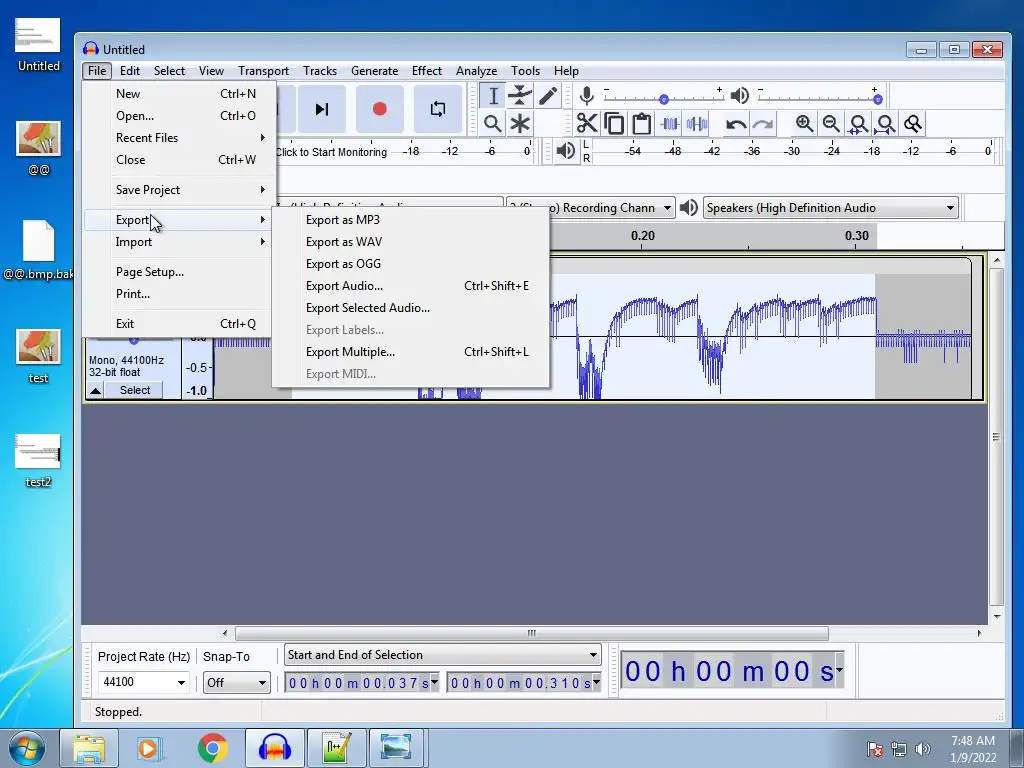Click the speaker icon beside Speakers device
This screenshot has width=1024, height=768.
coord(688,208)
